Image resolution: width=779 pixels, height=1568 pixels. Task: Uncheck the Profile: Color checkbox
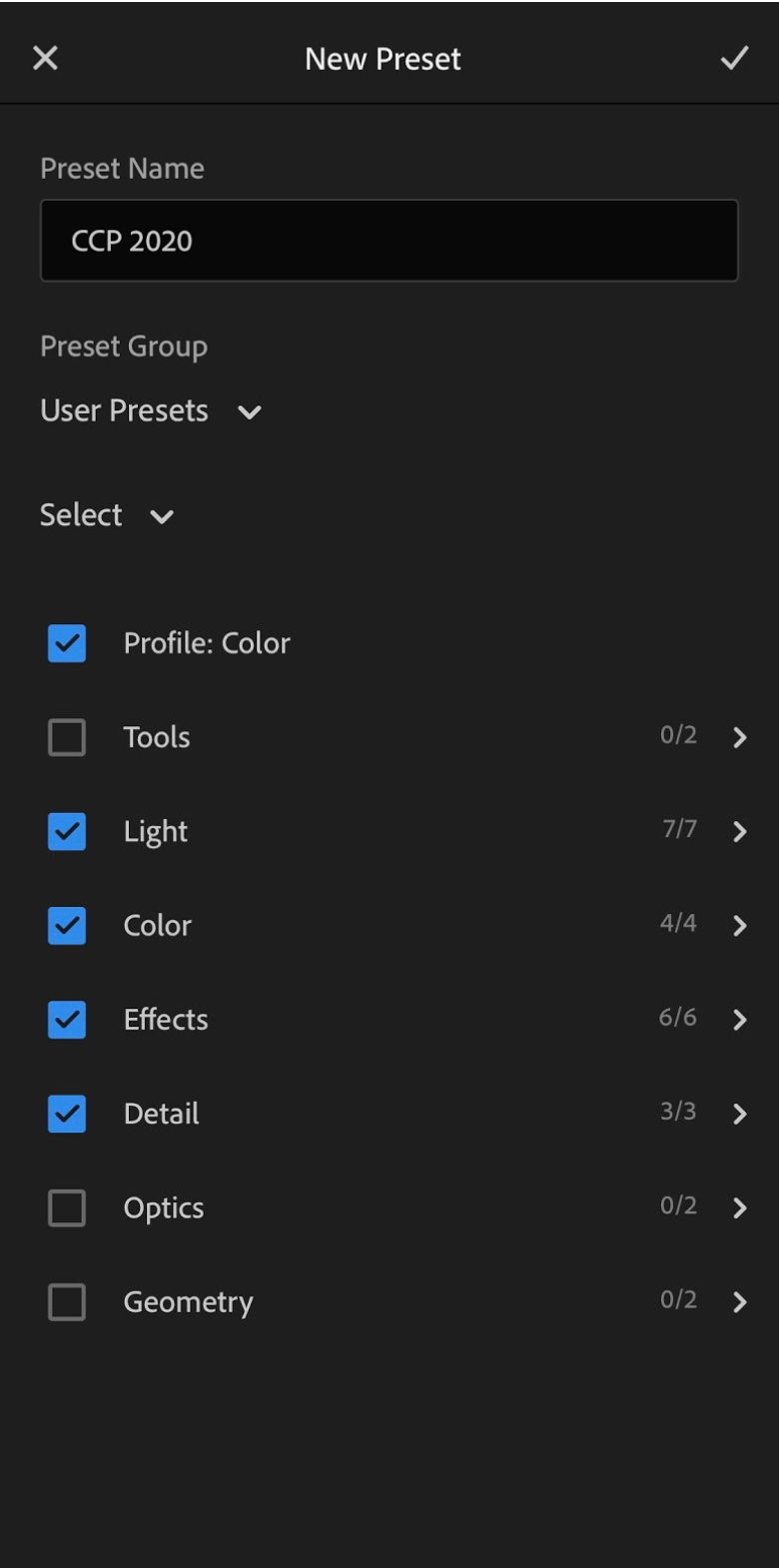point(67,643)
